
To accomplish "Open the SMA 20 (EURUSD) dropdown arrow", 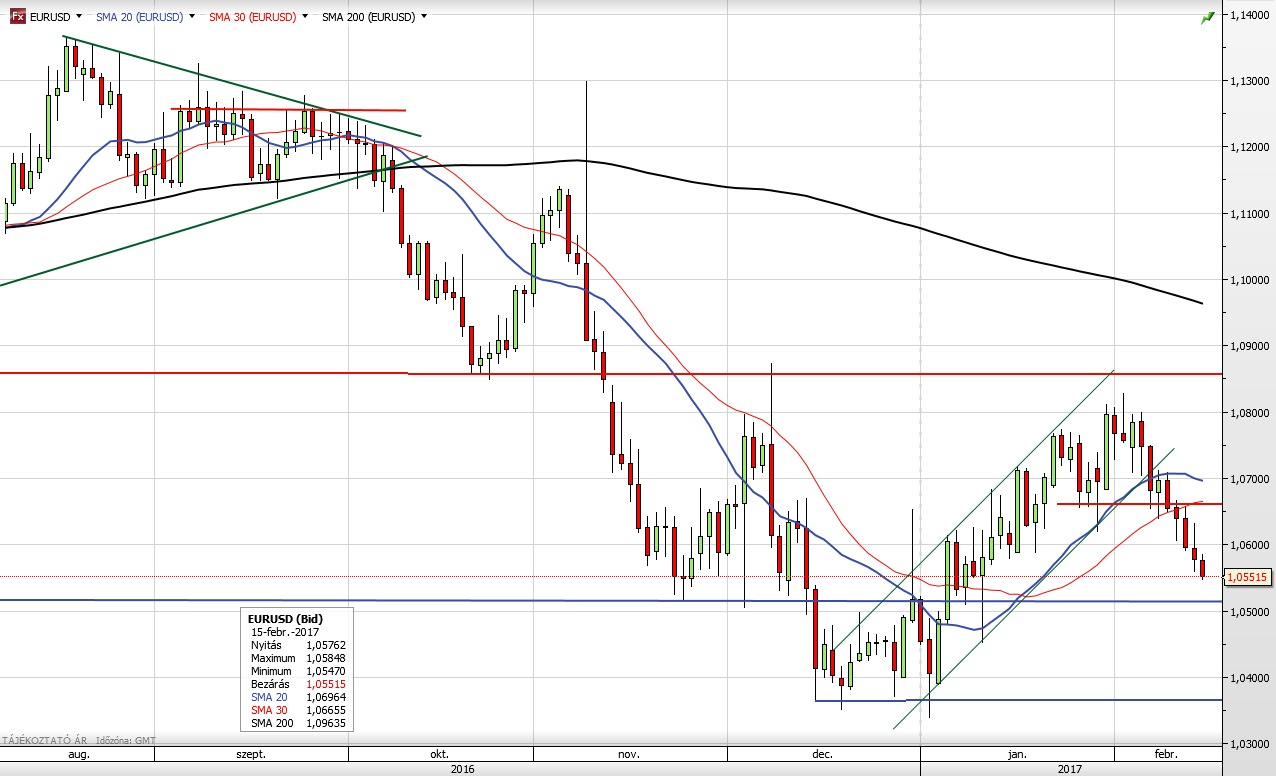I will (191, 17).
